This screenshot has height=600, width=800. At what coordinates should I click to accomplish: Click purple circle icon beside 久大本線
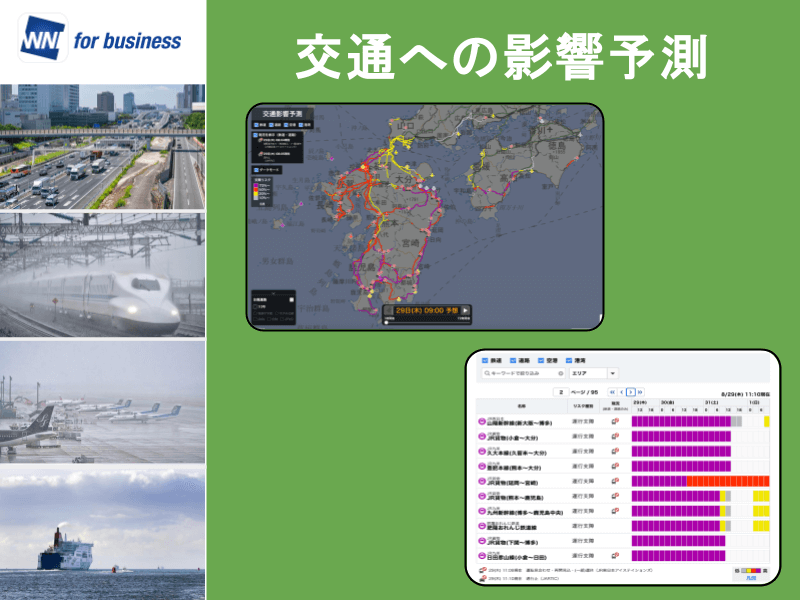[482, 451]
